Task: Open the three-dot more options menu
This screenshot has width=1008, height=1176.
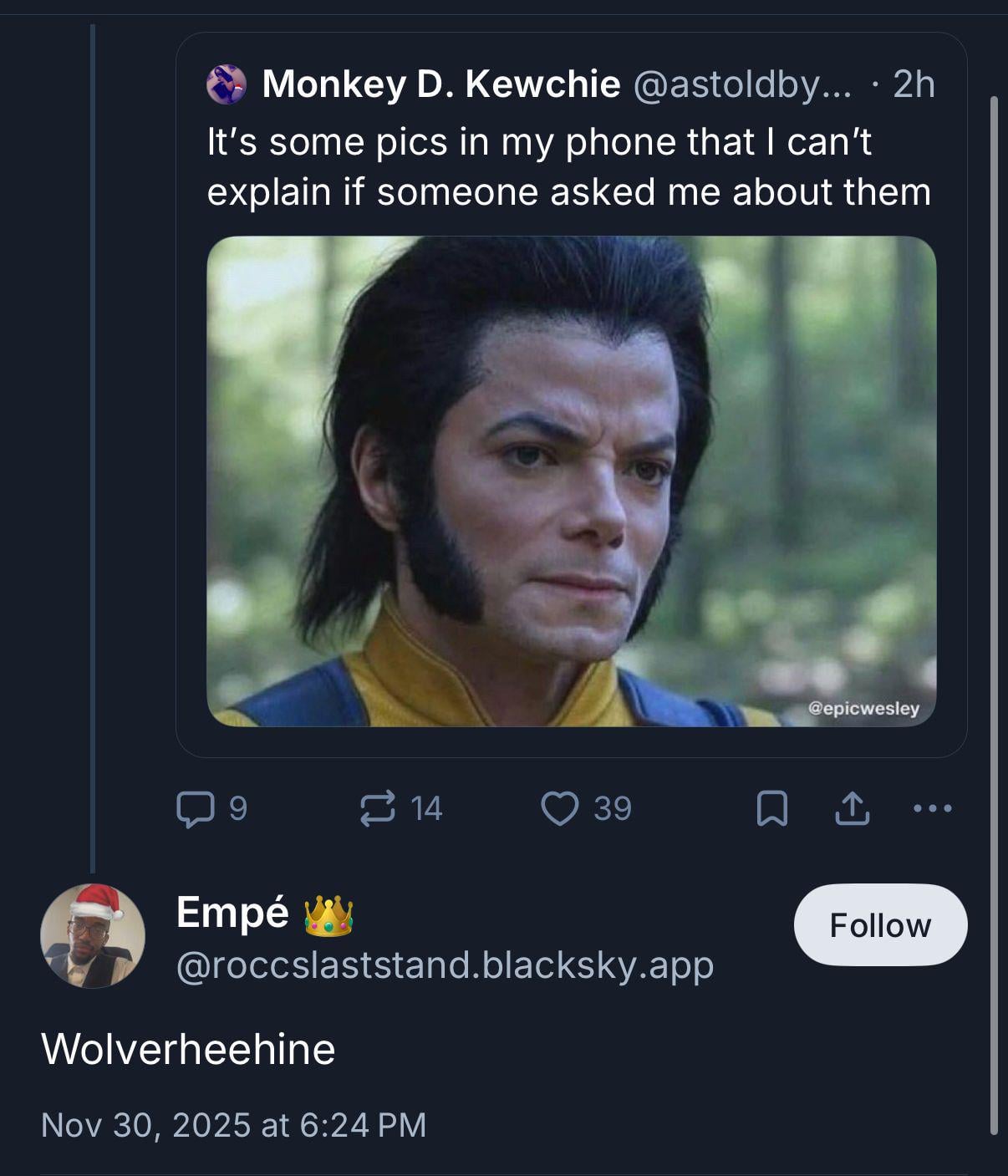Action: (932, 808)
